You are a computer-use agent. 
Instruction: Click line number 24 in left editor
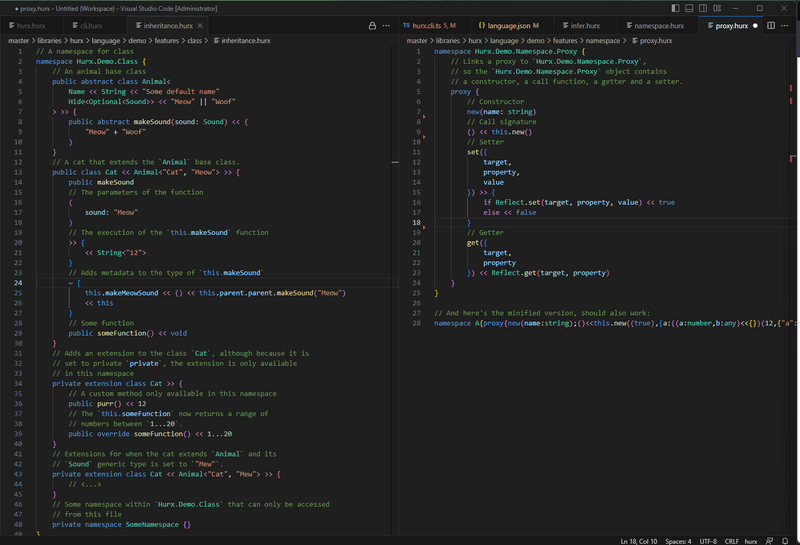click(18, 283)
